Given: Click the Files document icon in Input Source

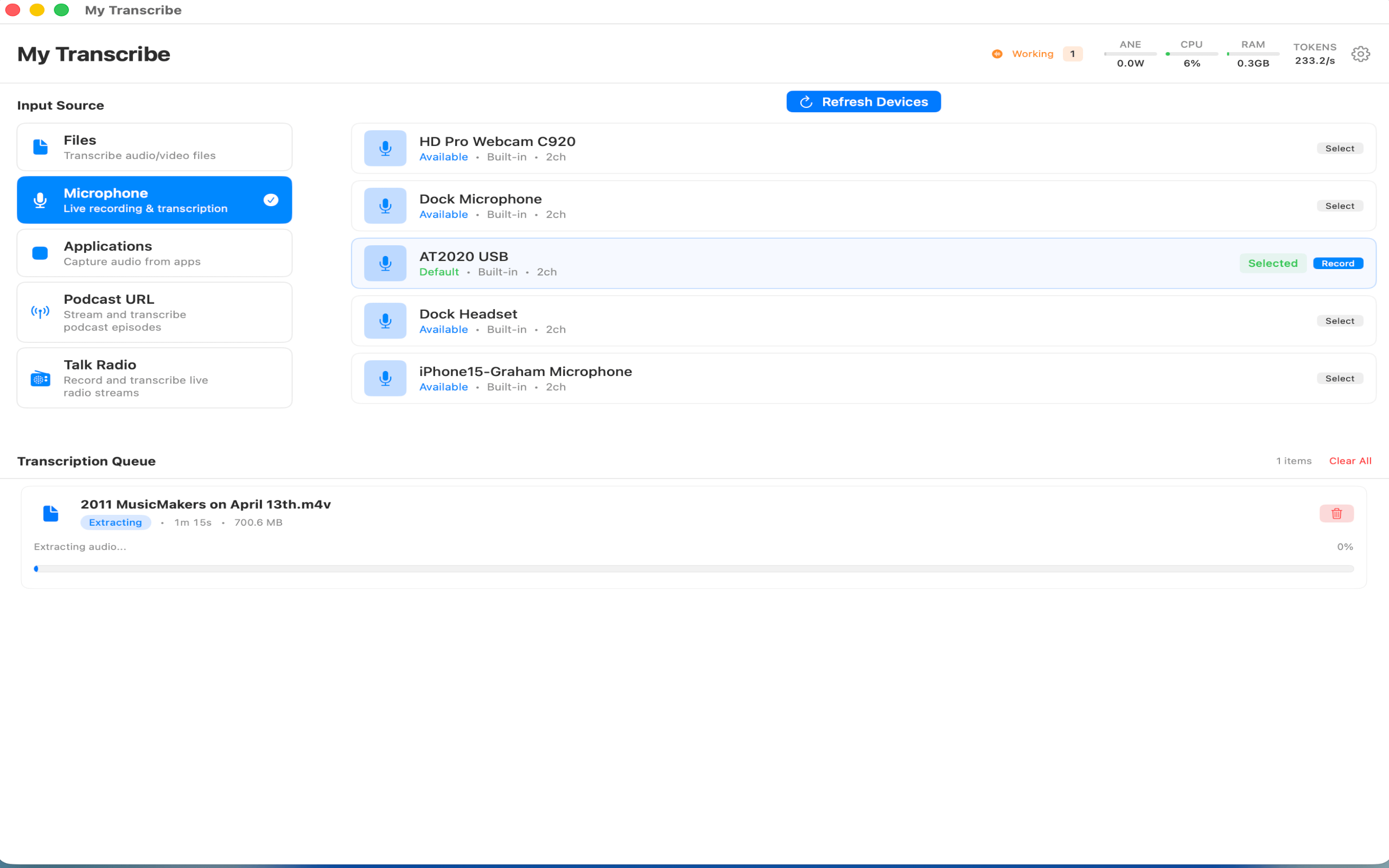Looking at the screenshot, I should click(40, 147).
